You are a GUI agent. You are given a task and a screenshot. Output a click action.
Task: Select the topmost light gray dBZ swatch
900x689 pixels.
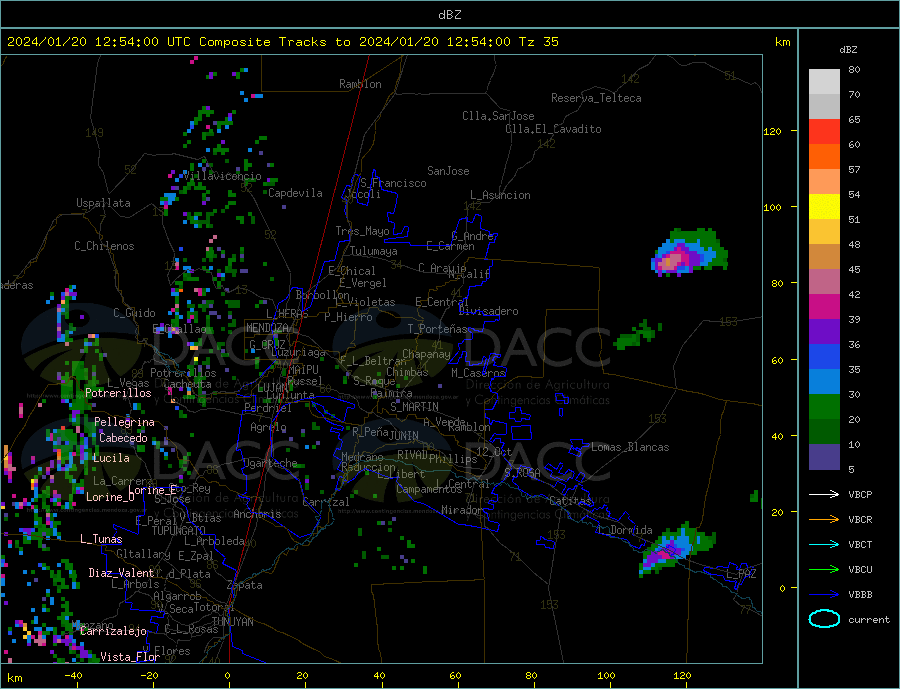click(x=824, y=82)
